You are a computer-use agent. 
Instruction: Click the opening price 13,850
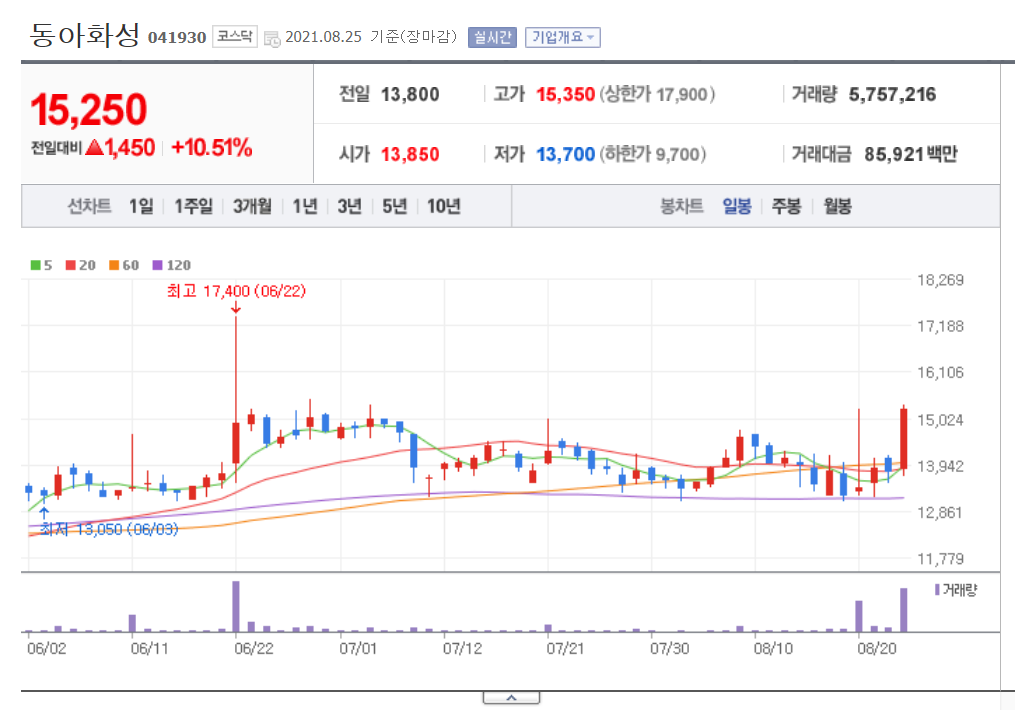point(410,154)
